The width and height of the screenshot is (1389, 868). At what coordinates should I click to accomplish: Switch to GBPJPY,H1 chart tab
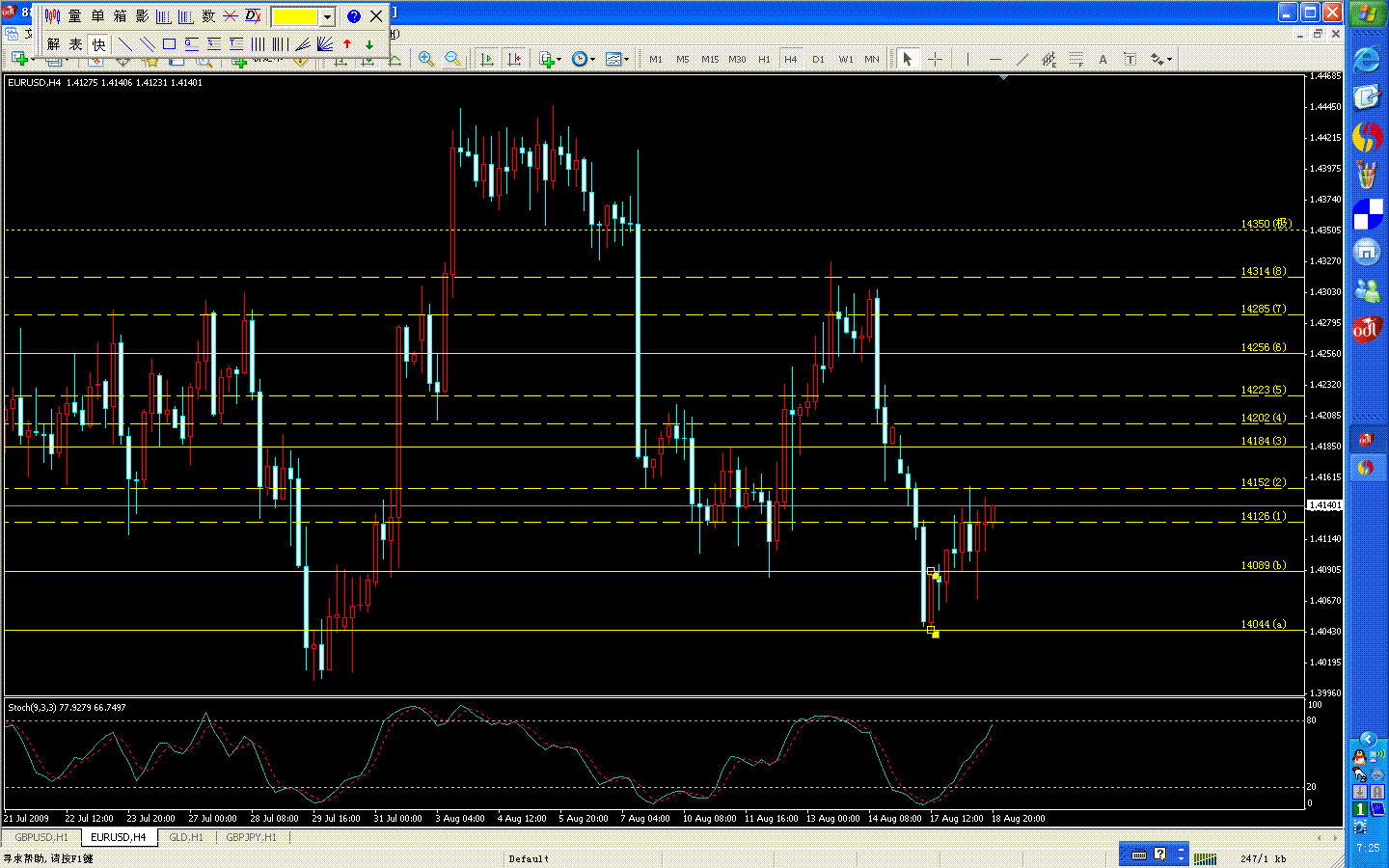click(x=251, y=837)
